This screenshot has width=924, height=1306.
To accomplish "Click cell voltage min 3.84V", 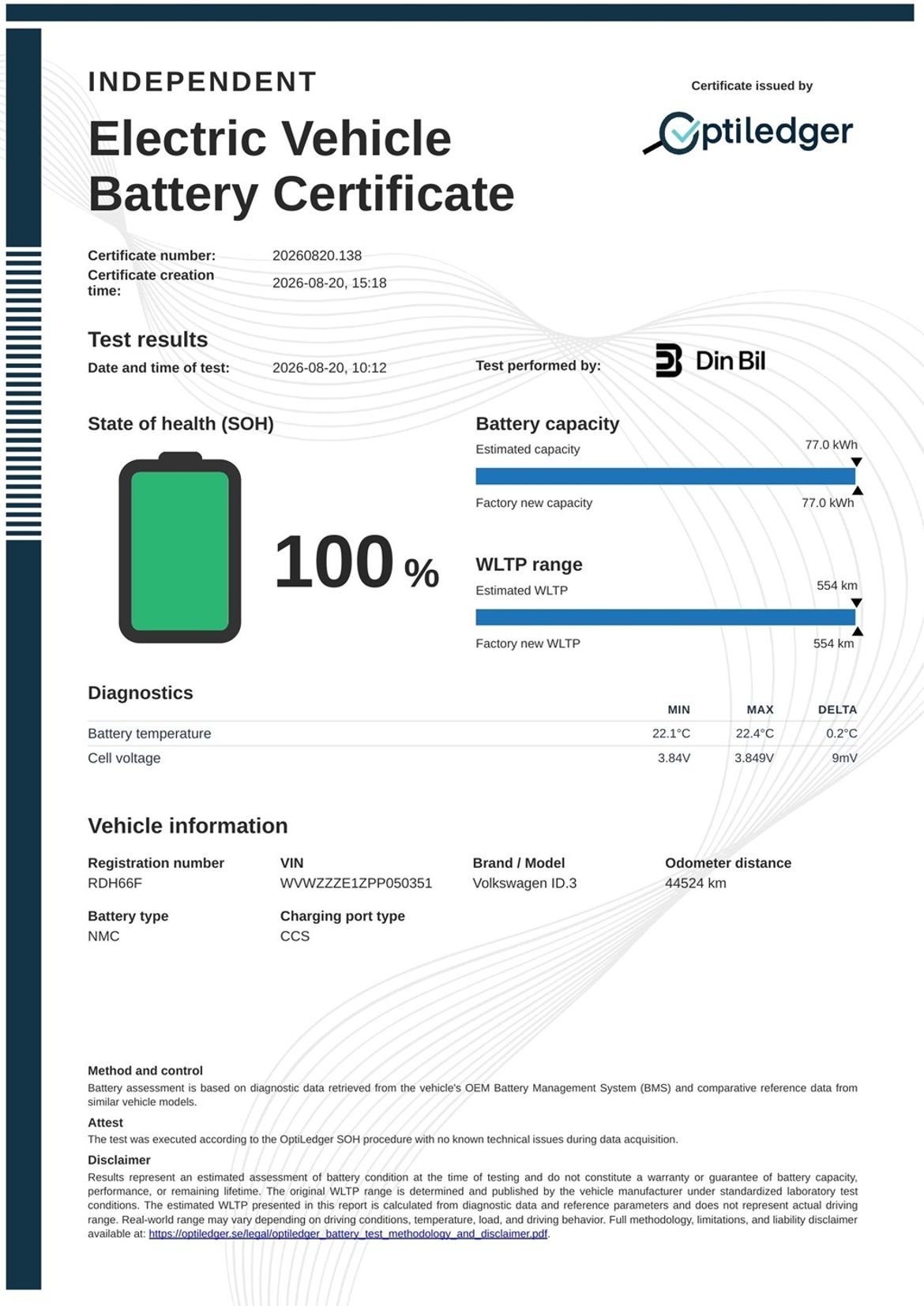I will coord(674,758).
